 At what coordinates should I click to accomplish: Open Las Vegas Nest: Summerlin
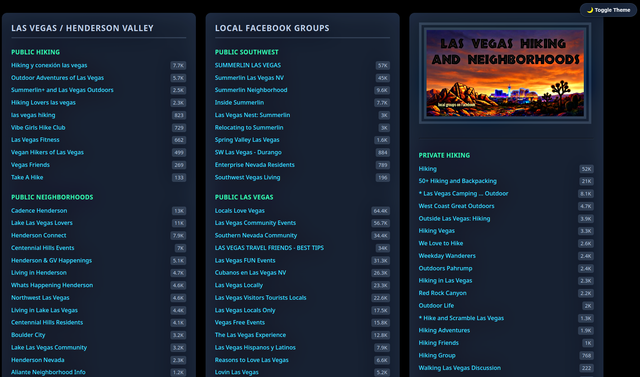point(252,115)
